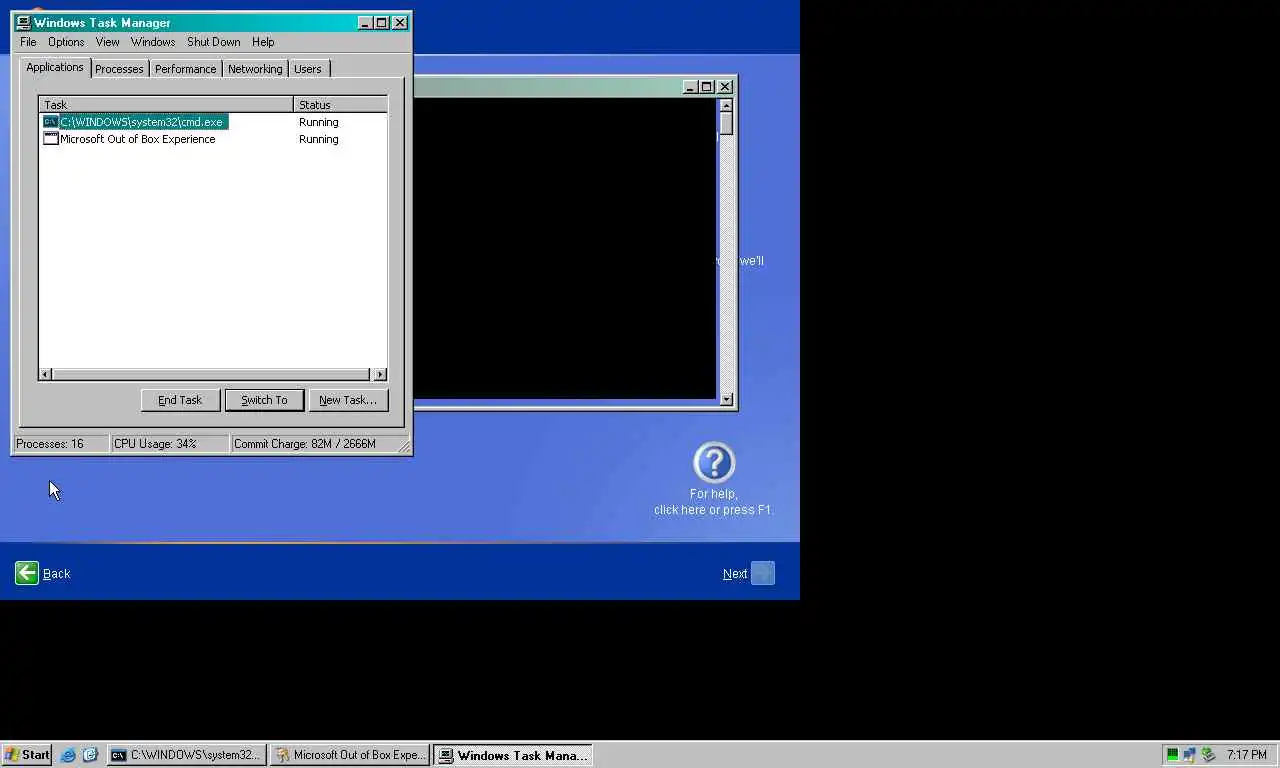This screenshot has width=1280, height=768.
Task: Click the command prompt scroll down arrow
Action: pos(726,400)
